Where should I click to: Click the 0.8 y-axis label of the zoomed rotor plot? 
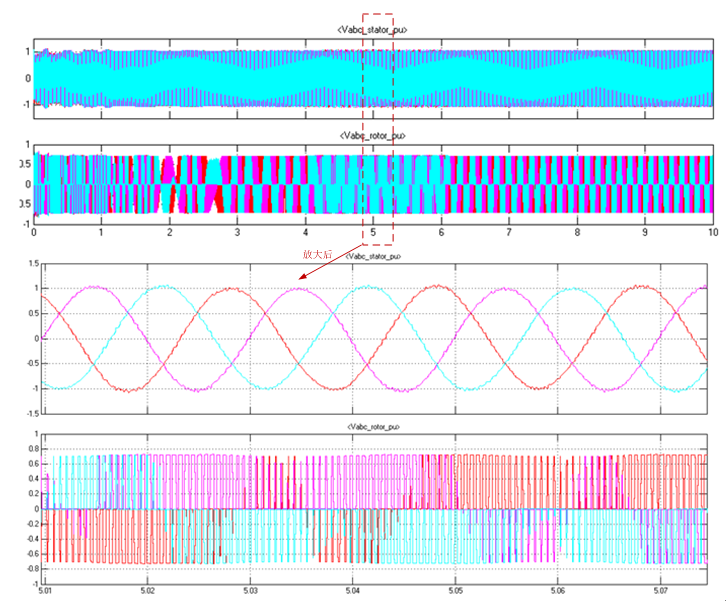(x=34, y=449)
